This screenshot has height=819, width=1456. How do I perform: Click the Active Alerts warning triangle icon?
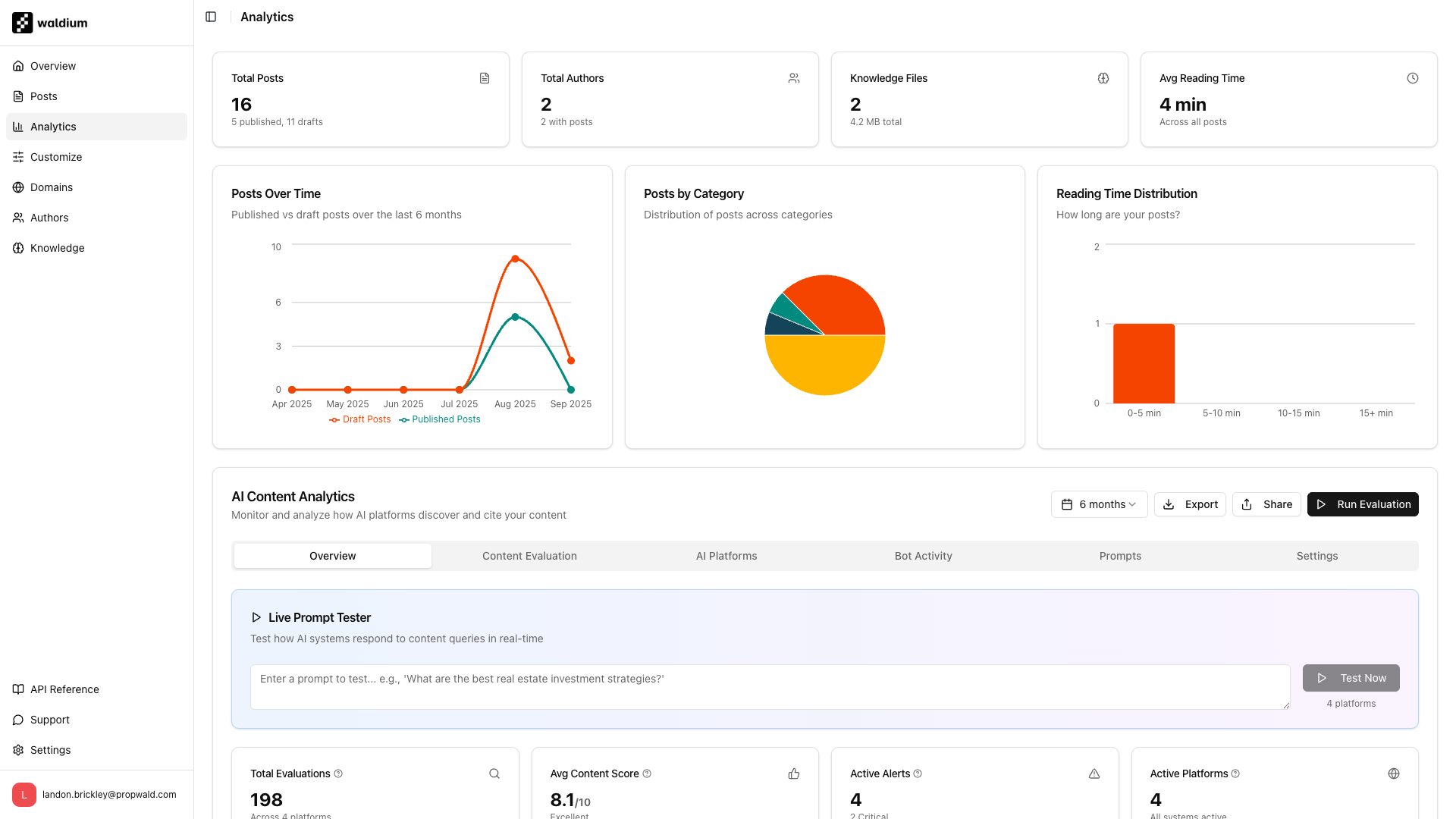[x=1094, y=773]
